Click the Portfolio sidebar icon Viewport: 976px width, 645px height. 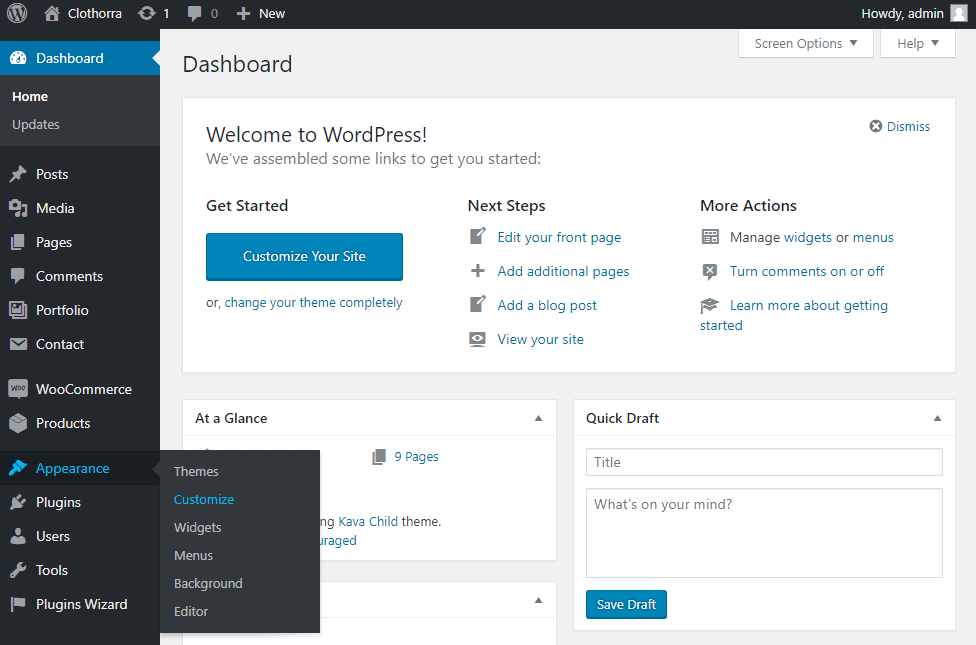click(x=18, y=310)
